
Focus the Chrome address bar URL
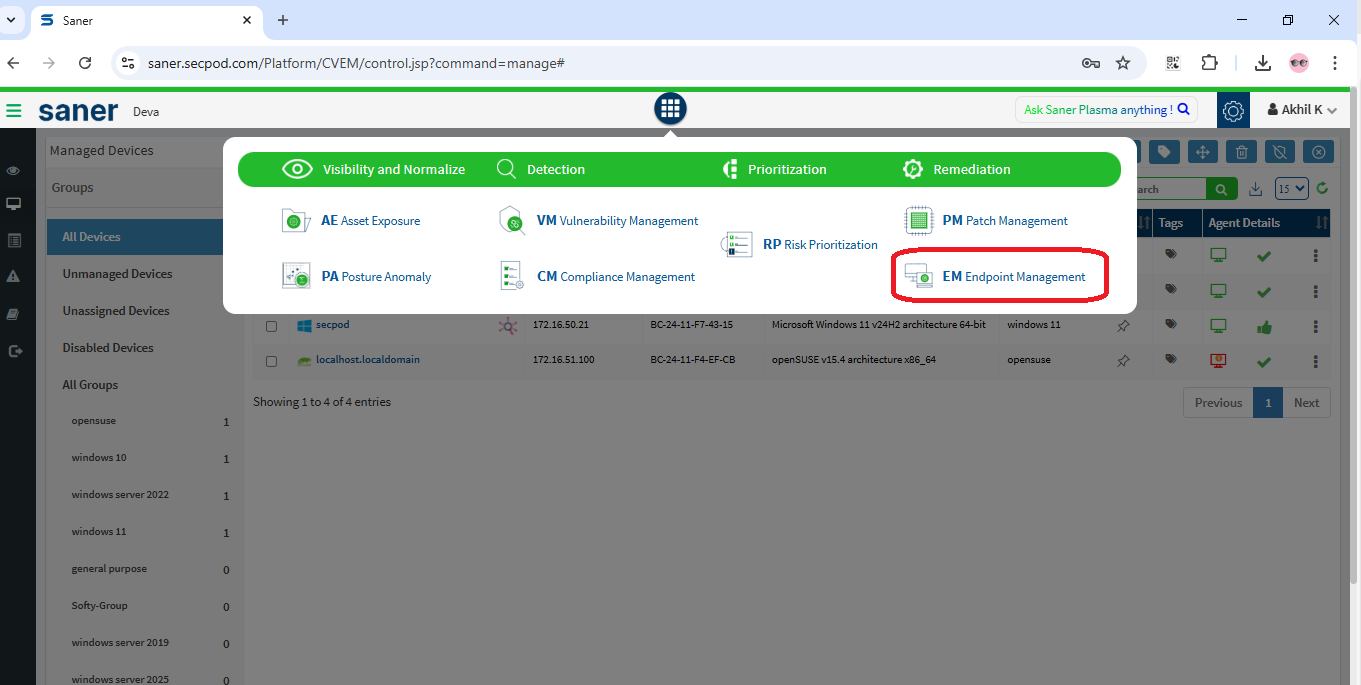point(356,63)
